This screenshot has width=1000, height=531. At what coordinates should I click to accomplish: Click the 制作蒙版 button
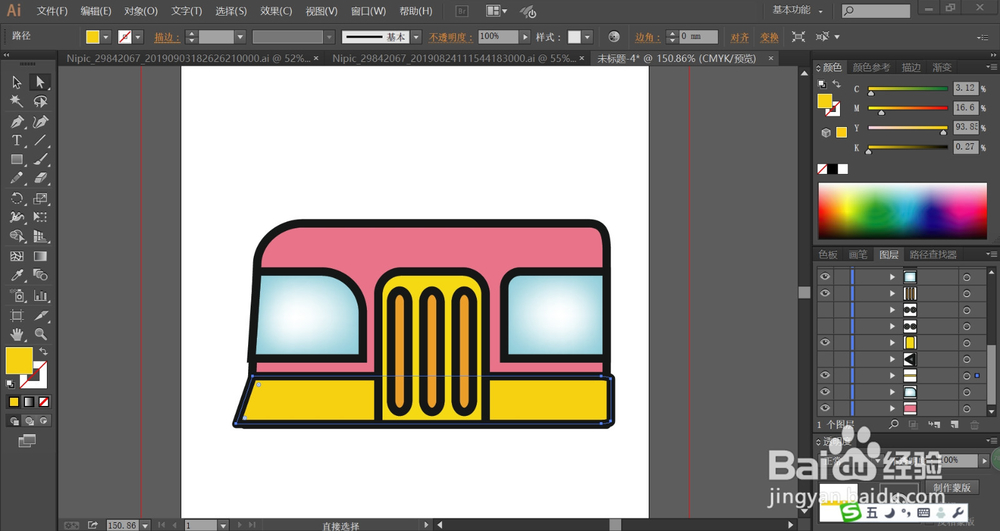point(952,487)
